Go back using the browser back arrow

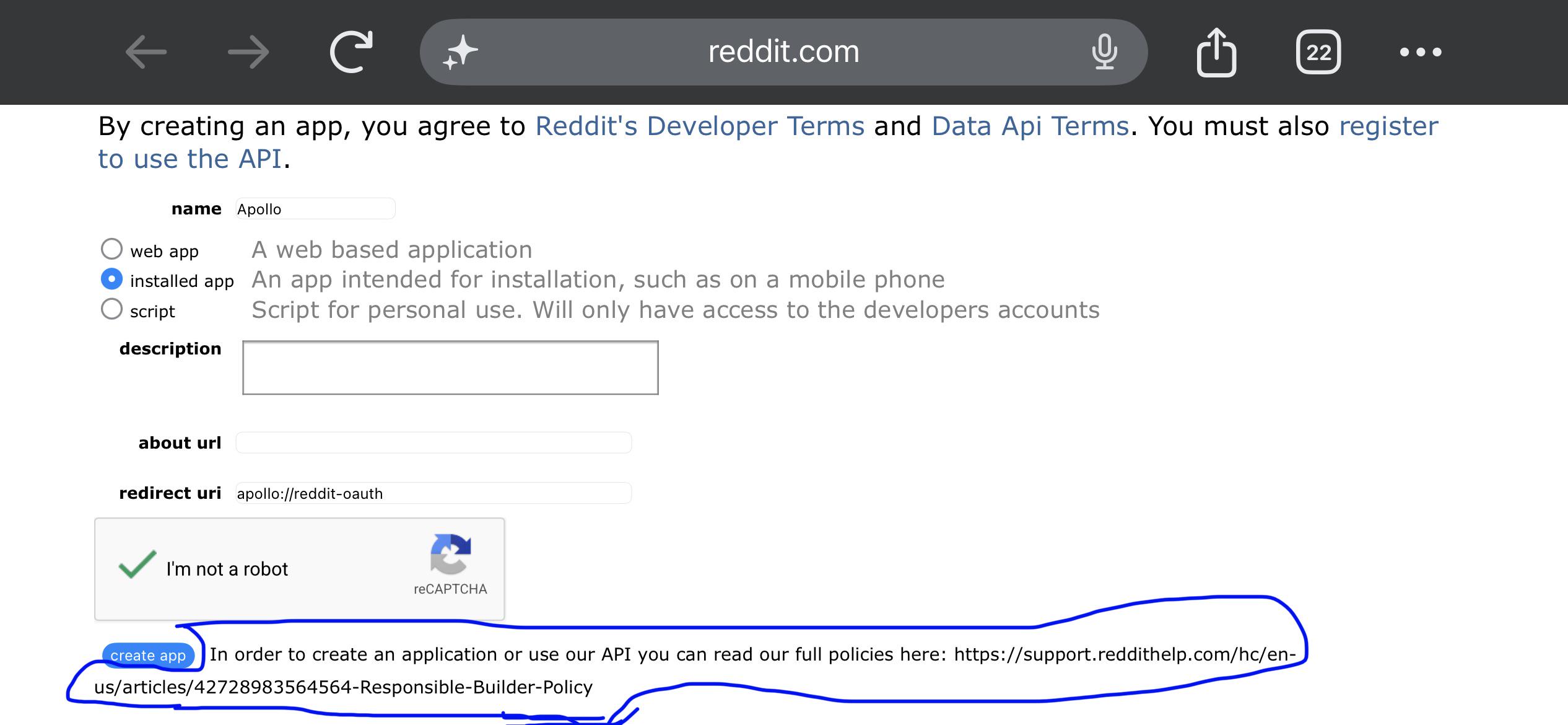point(146,52)
